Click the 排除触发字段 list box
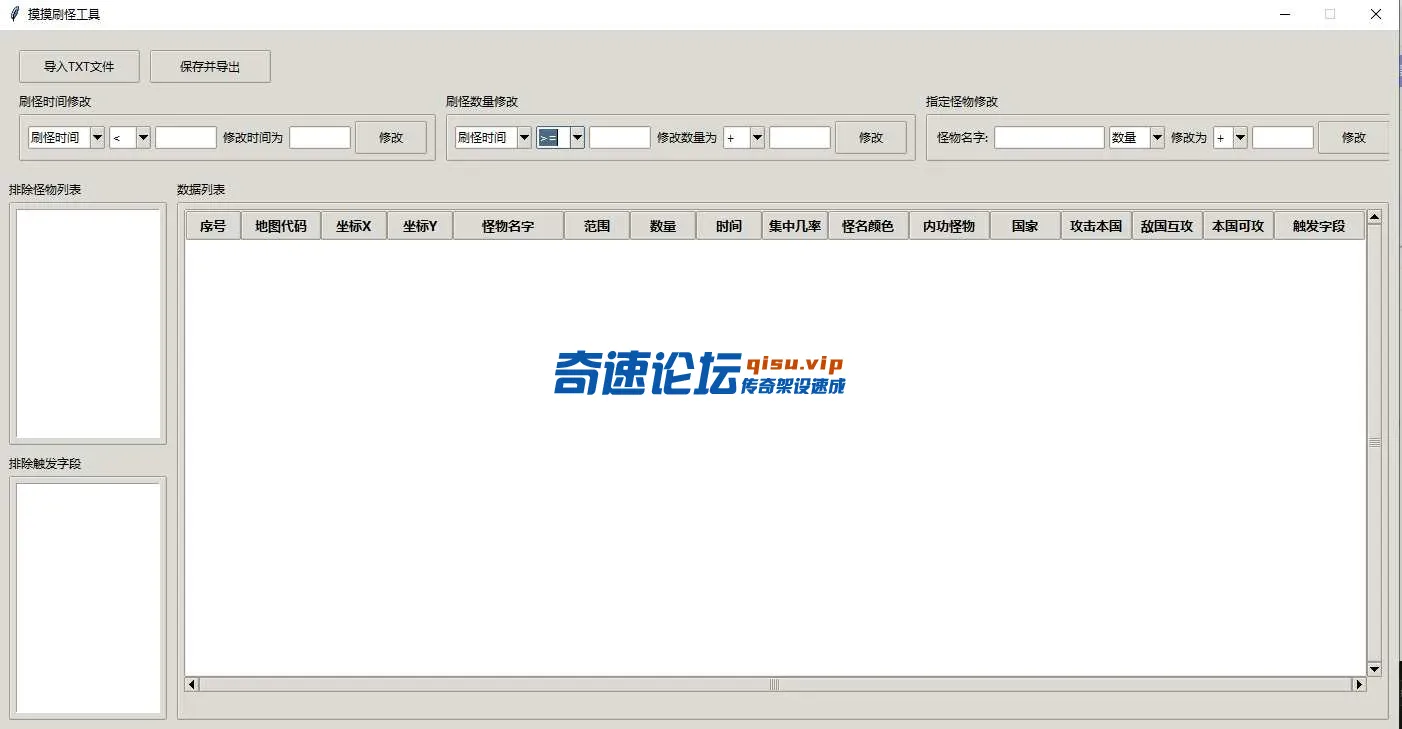 tap(88, 598)
